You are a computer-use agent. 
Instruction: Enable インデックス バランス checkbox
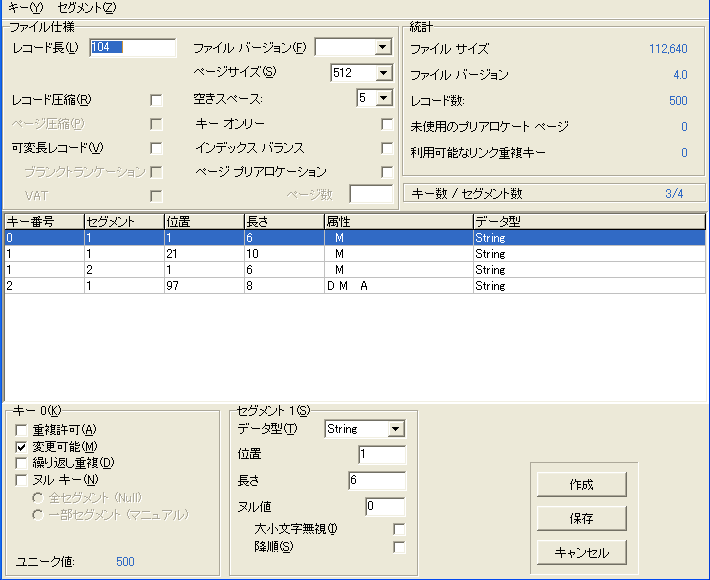point(387,148)
